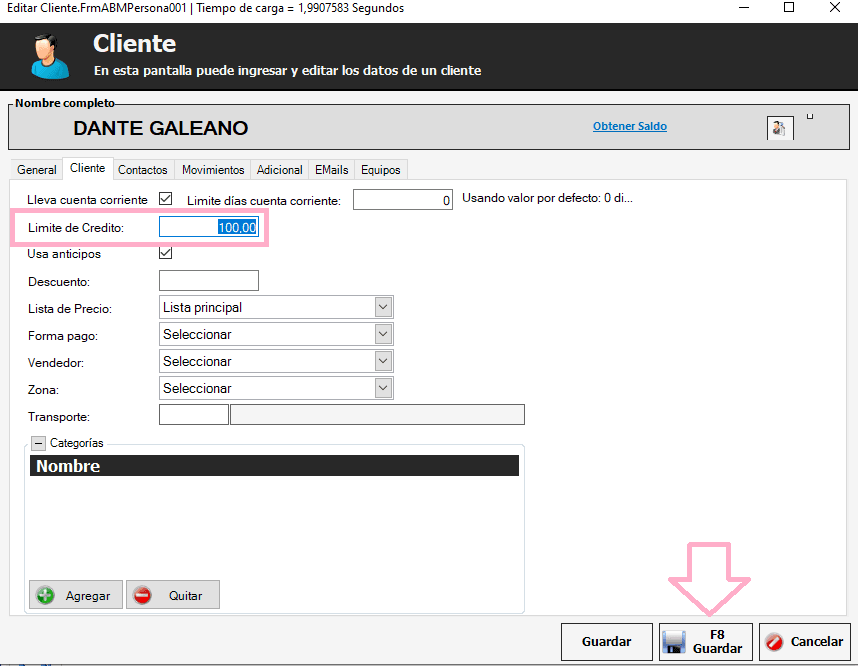Image resolution: width=858 pixels, height=666 pixels.
Task: Open the Lista de Precio dropdown
Action: tap(383, 307)
